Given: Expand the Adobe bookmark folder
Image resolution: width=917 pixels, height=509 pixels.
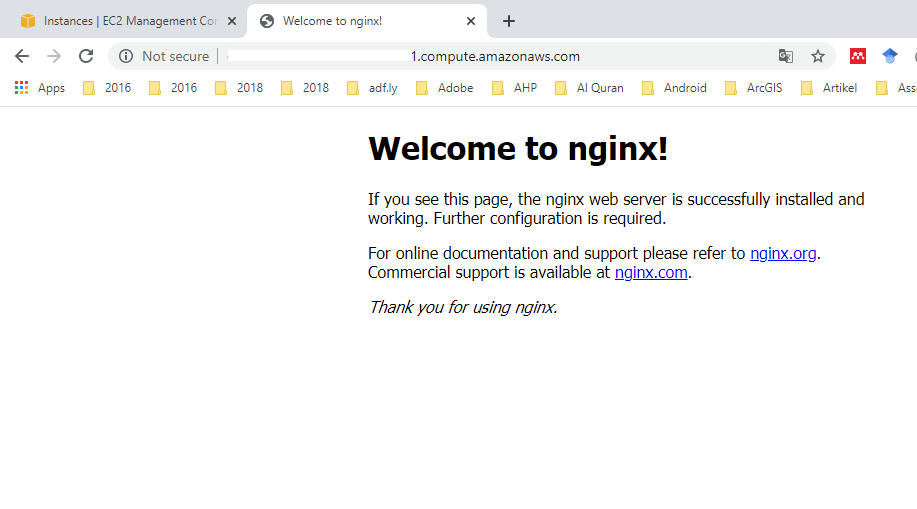Looking at the screenshot, I should coord(444,88).
